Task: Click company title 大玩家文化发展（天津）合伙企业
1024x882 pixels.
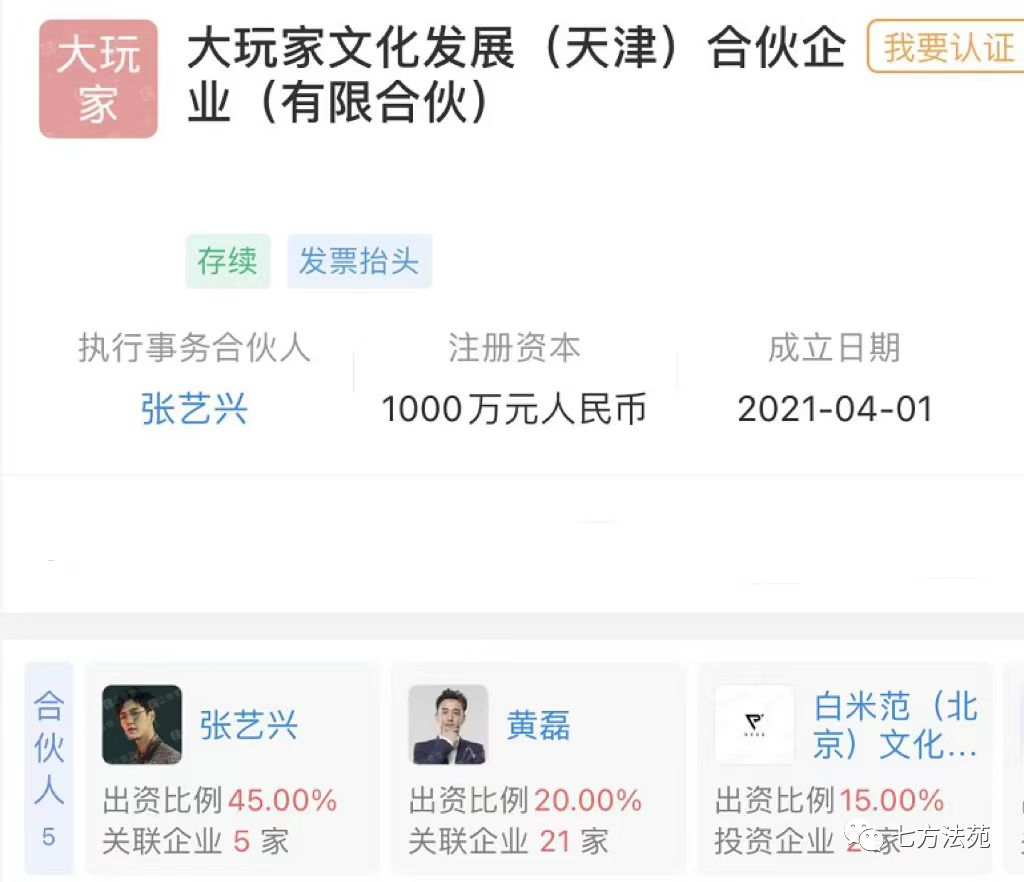Action: click(517, 75)
